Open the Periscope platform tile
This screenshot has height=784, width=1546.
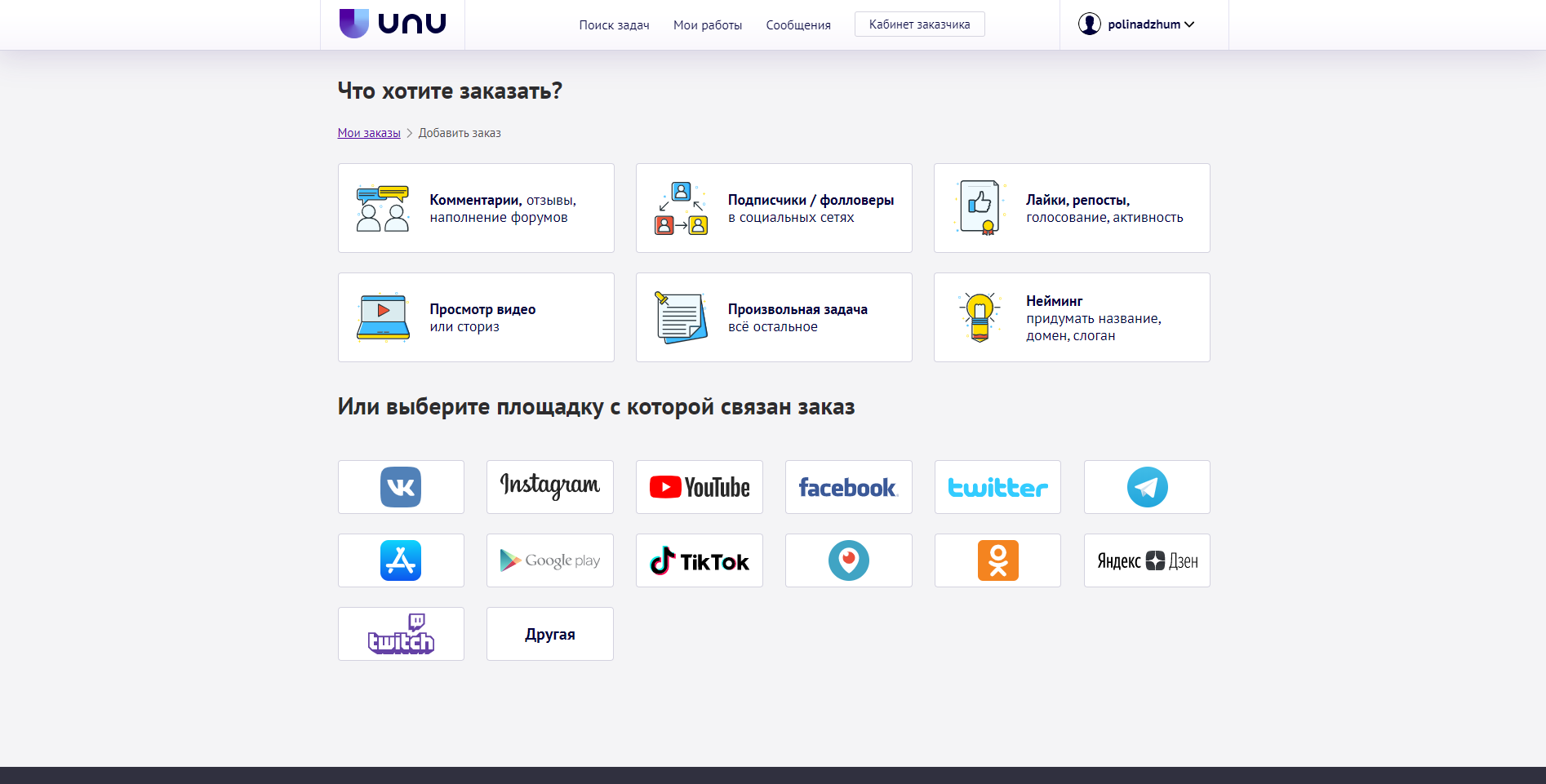coord(849,560)
